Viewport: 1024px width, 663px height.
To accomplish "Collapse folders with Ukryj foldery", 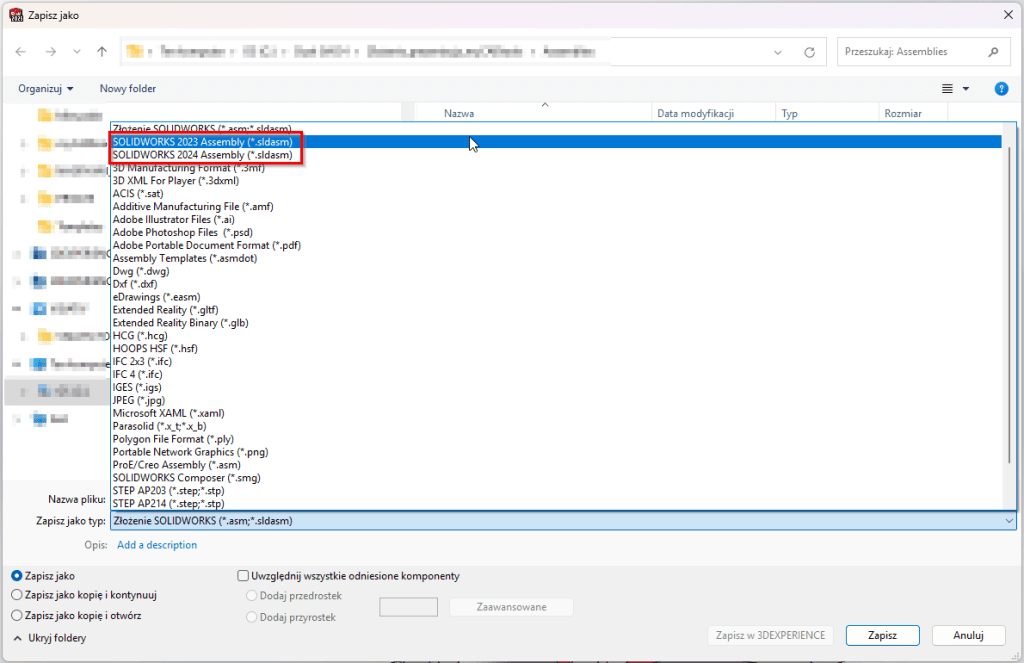I will [50, 638].
